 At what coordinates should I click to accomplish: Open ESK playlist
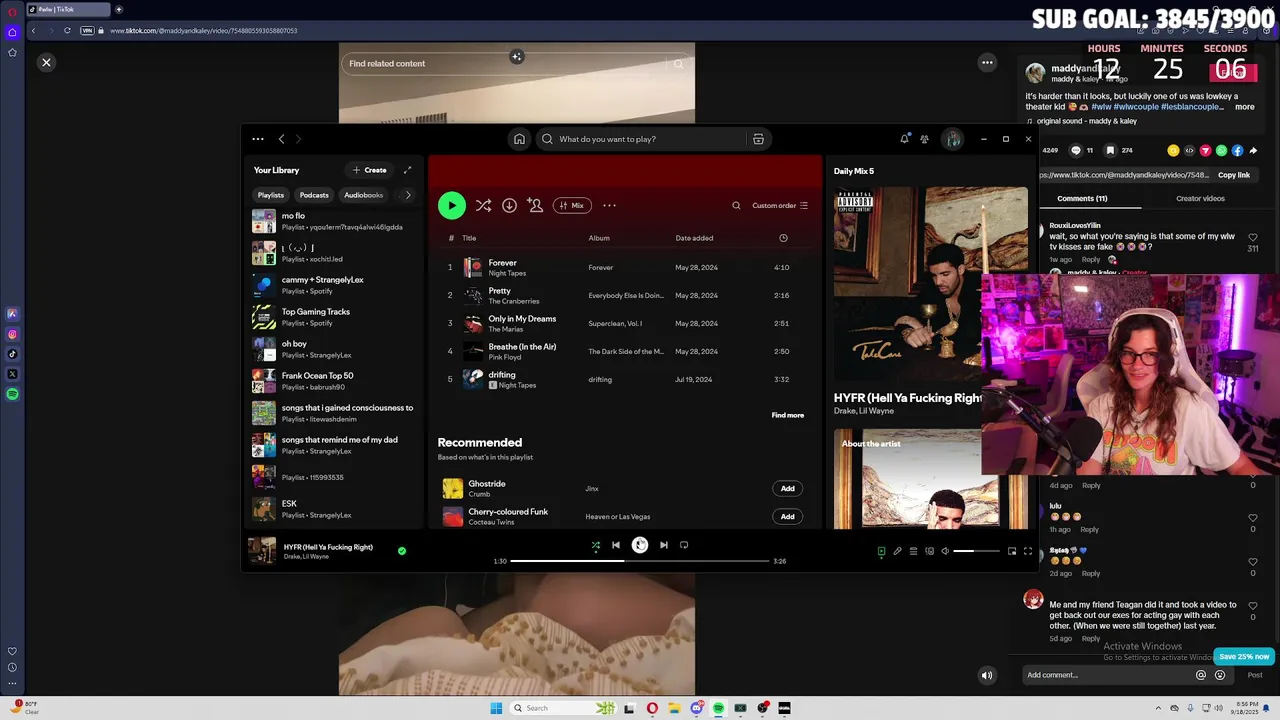tap(336, 509)
